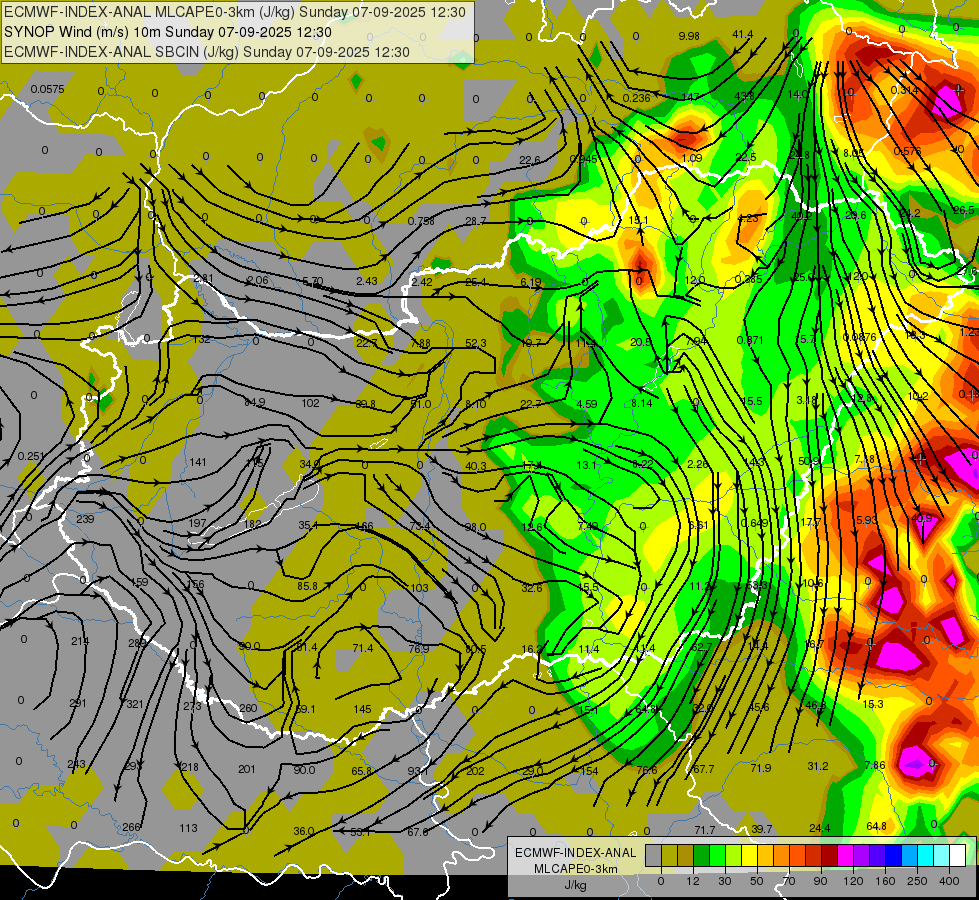Click the legend scale label '30'
The width and height of the screenshot is (979, 900).
pyautogui.click(x=724, y=881)
